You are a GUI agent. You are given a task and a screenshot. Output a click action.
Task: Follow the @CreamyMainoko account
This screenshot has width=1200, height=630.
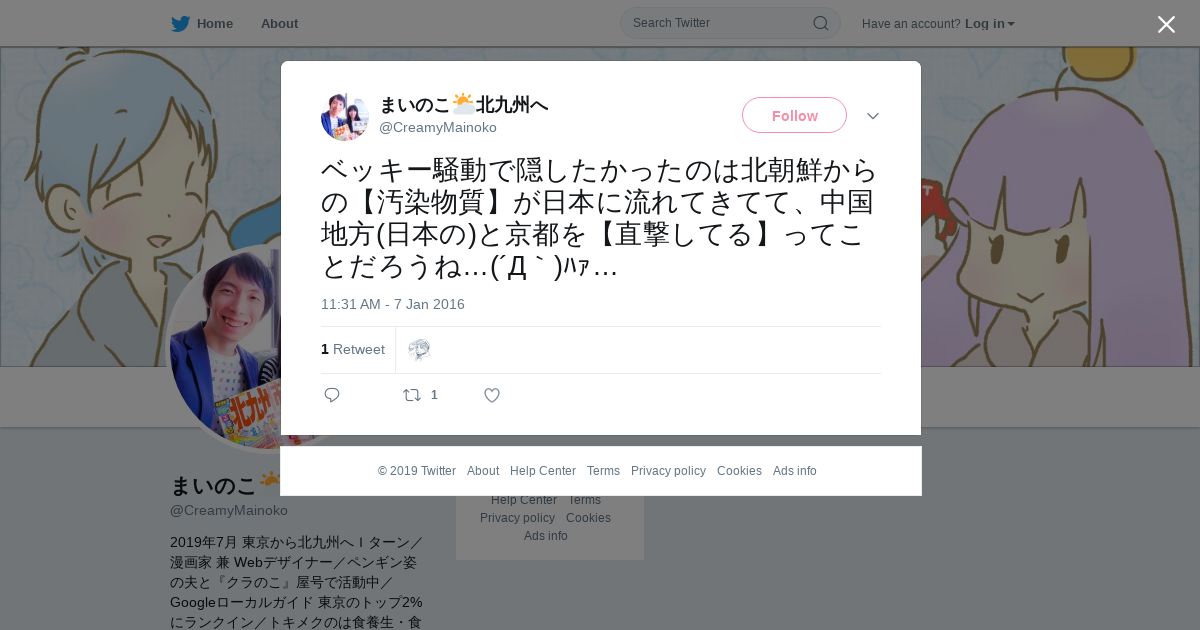794,115
